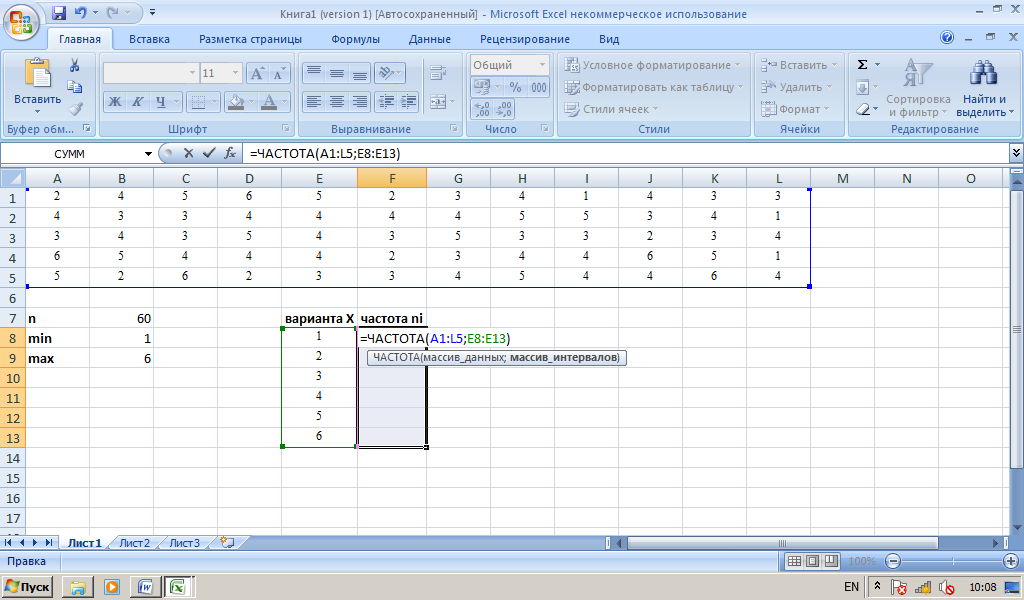Image resolution: width=1024 pixels, height=600 pixels.
Task: Expand the Name Box СУММ dropdown
Action: pos(148,154)
